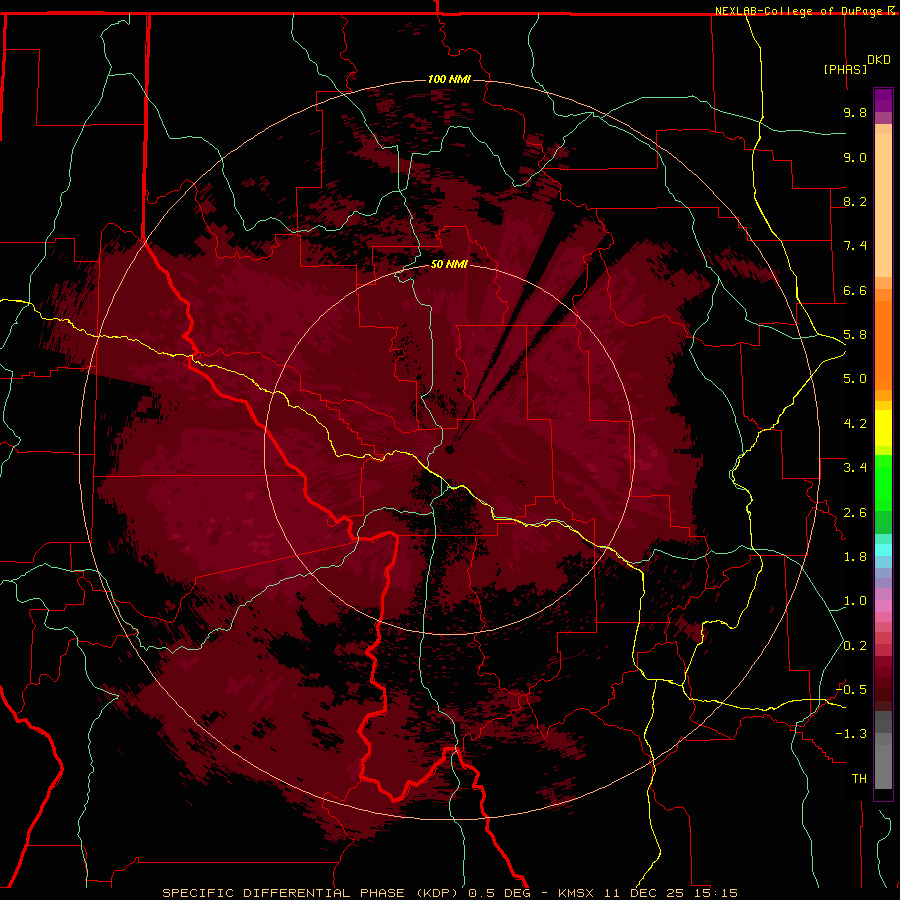
Task: Click the 5.0 scale value
Action: pos(855,379)
